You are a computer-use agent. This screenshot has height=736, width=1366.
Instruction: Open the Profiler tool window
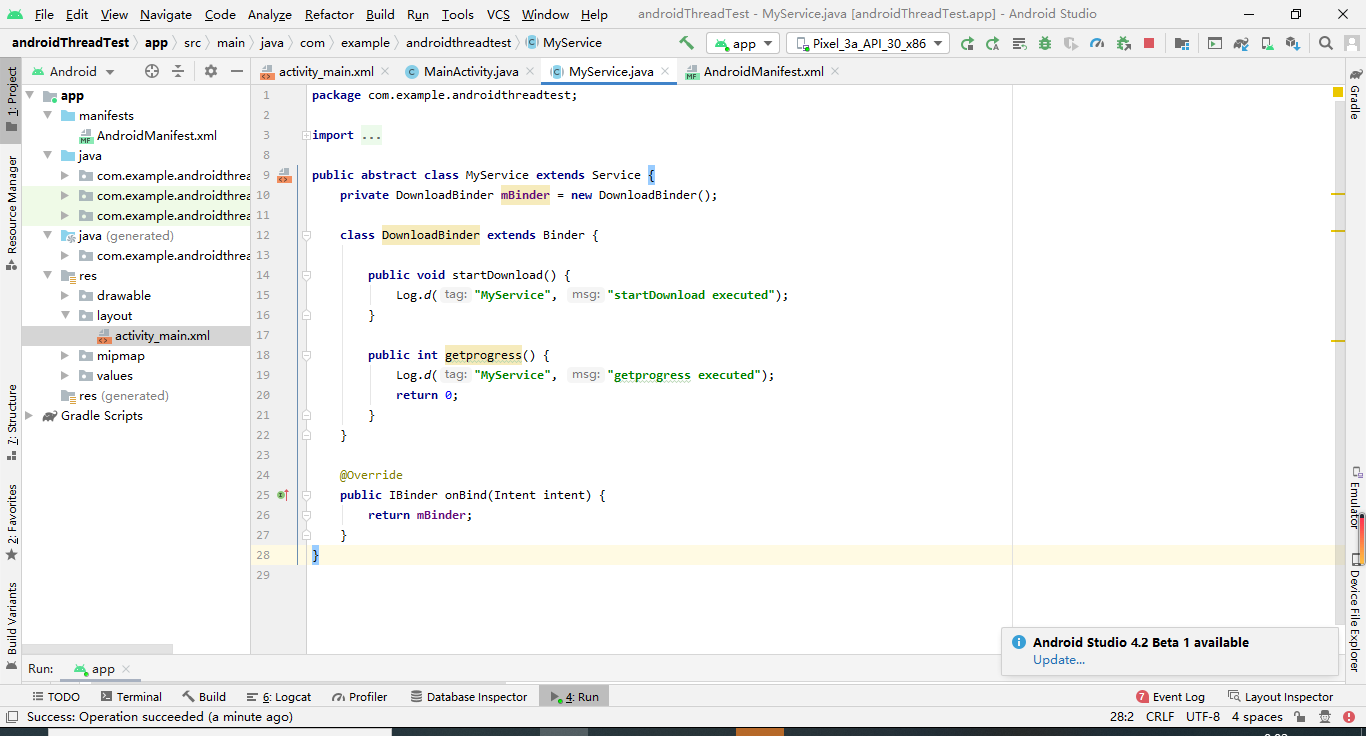359,697
